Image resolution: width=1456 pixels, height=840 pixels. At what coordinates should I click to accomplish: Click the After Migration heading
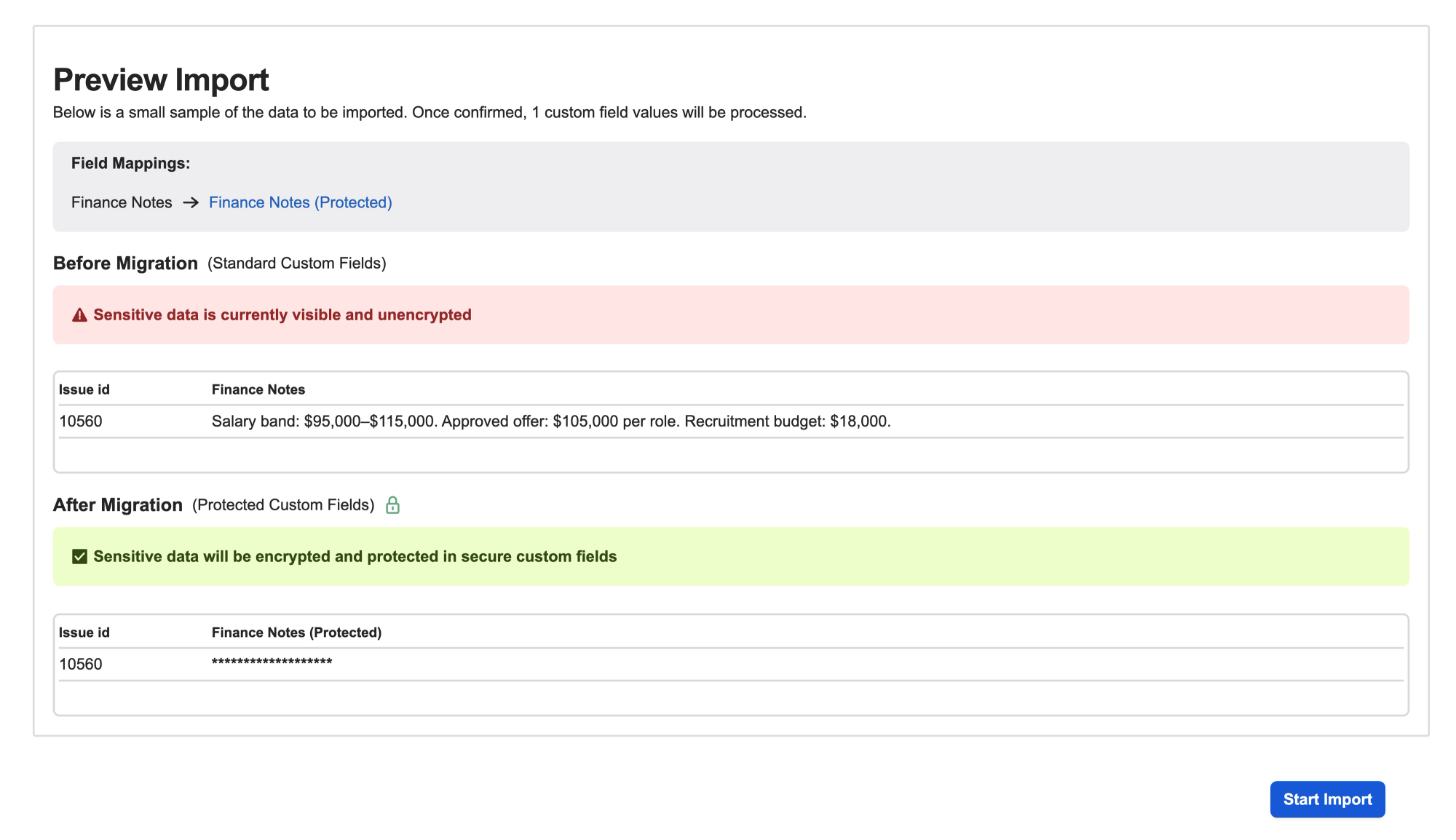tap(118, 505)
